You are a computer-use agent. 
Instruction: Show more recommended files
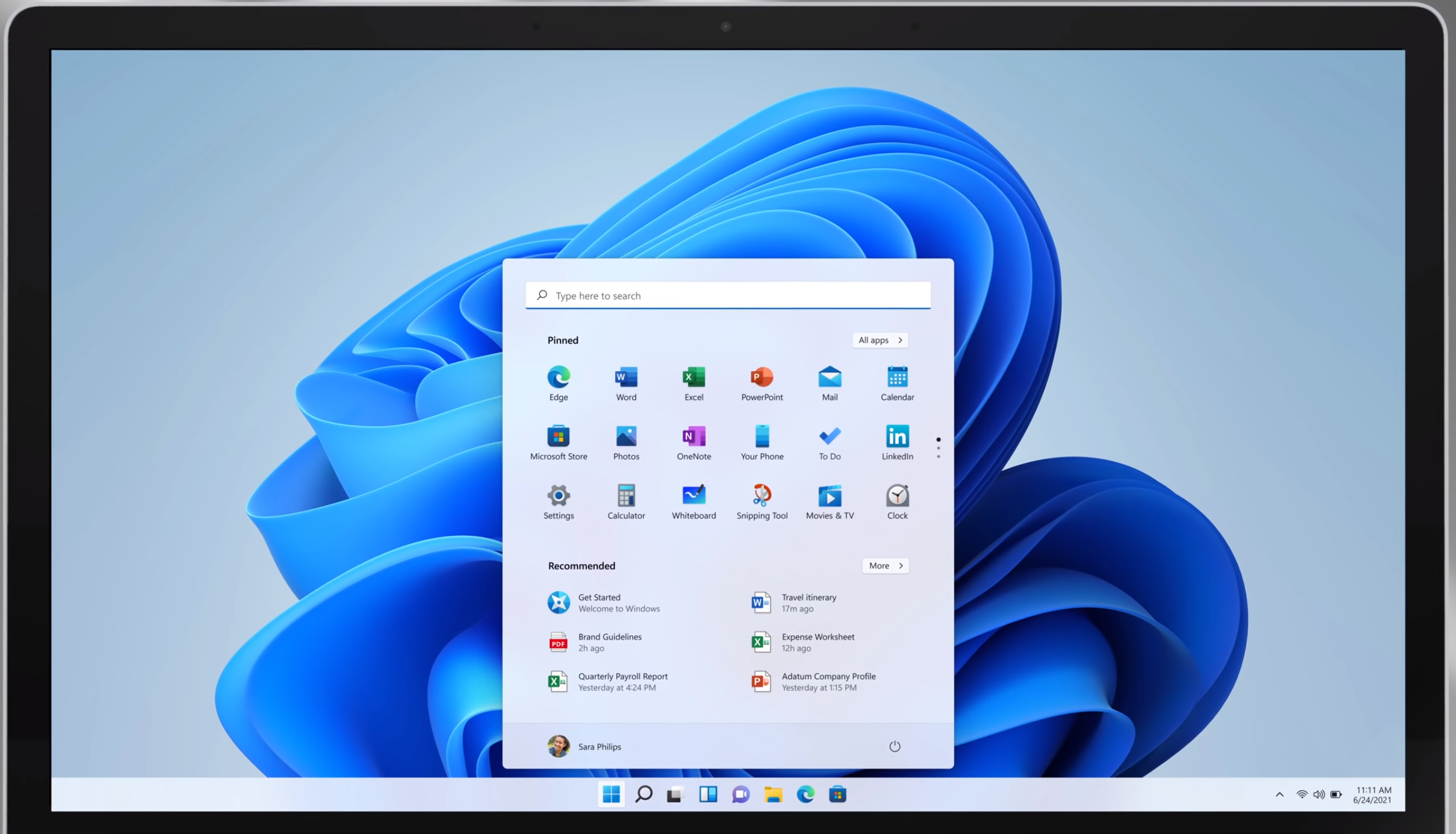[x=885, y=565]
